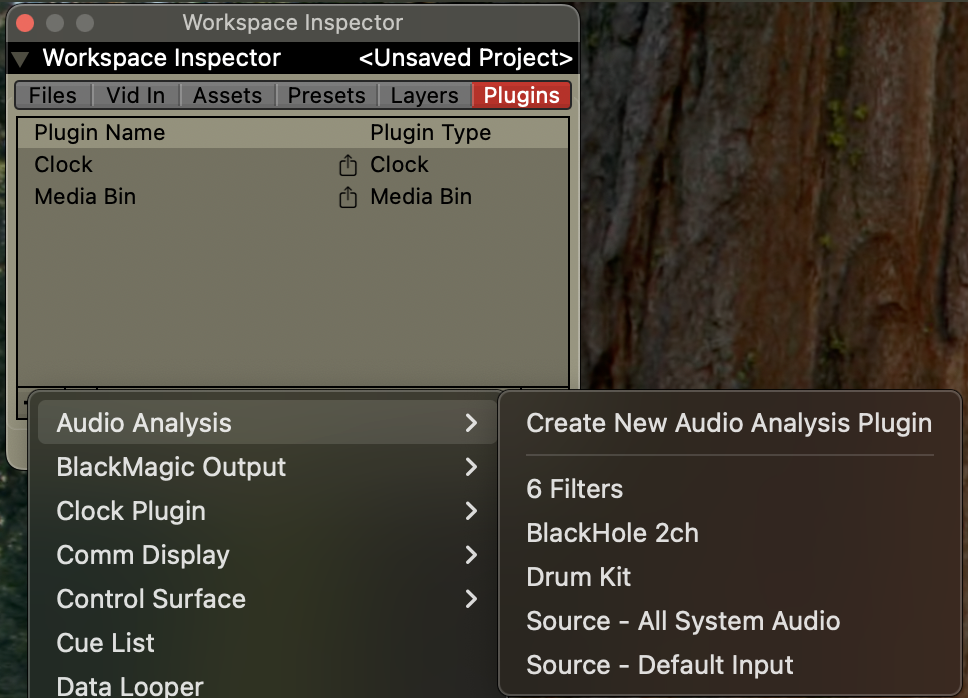This screenshot has width=968, height=698.
Task: Select the Drum Kit preset
Action: pyautogui.click(x=730, y=577)
